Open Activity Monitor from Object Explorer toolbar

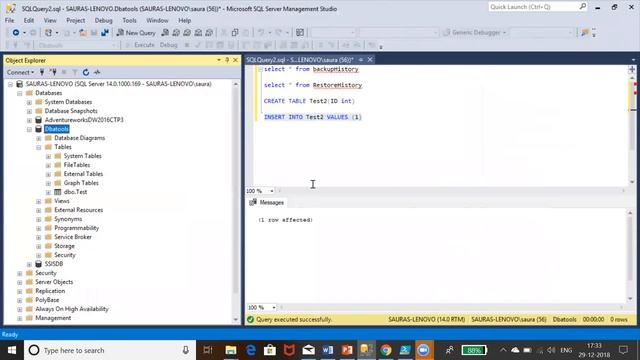(x=97, y=72)
